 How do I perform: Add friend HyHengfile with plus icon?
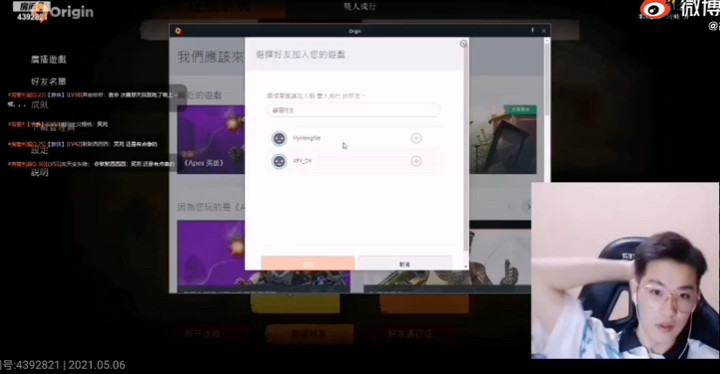click(x=416, y=138)
